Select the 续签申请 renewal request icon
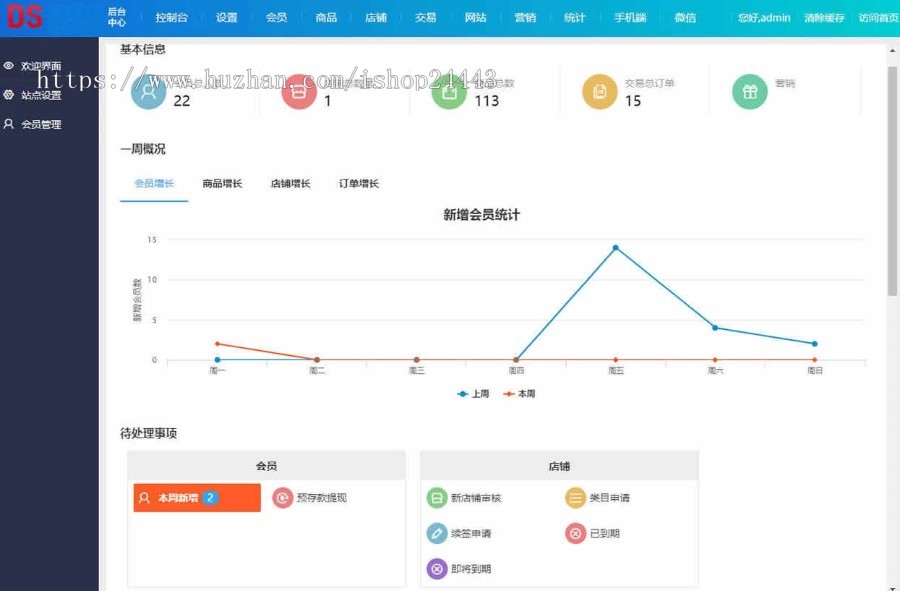This screenshot has height=591, width=900. click(x=437, y=533)
